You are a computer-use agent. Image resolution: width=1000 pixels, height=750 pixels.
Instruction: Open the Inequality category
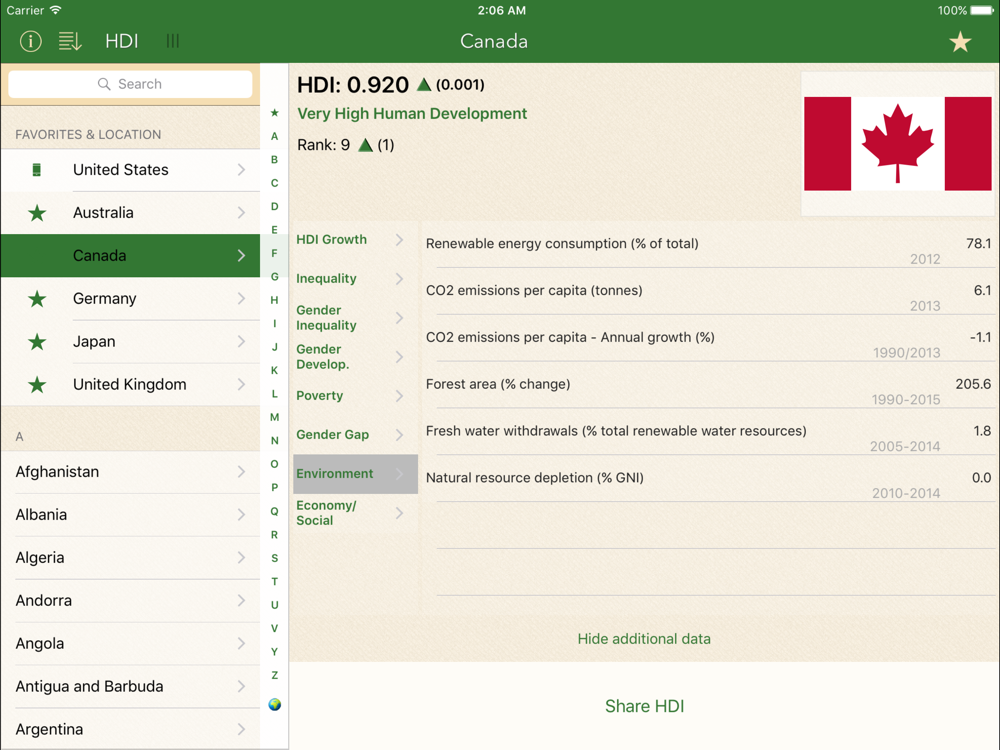pyautogui.click(x=355, y=279)
